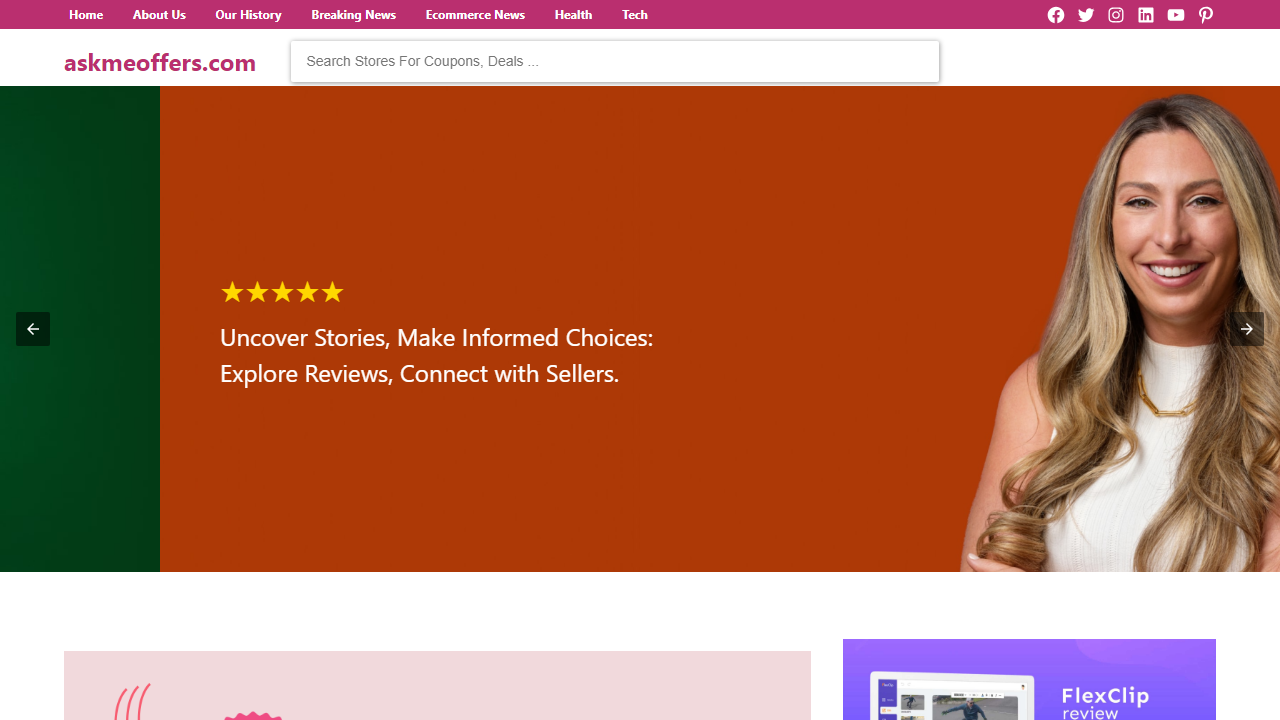Click the LinkedIn icon

point(1146,15)
